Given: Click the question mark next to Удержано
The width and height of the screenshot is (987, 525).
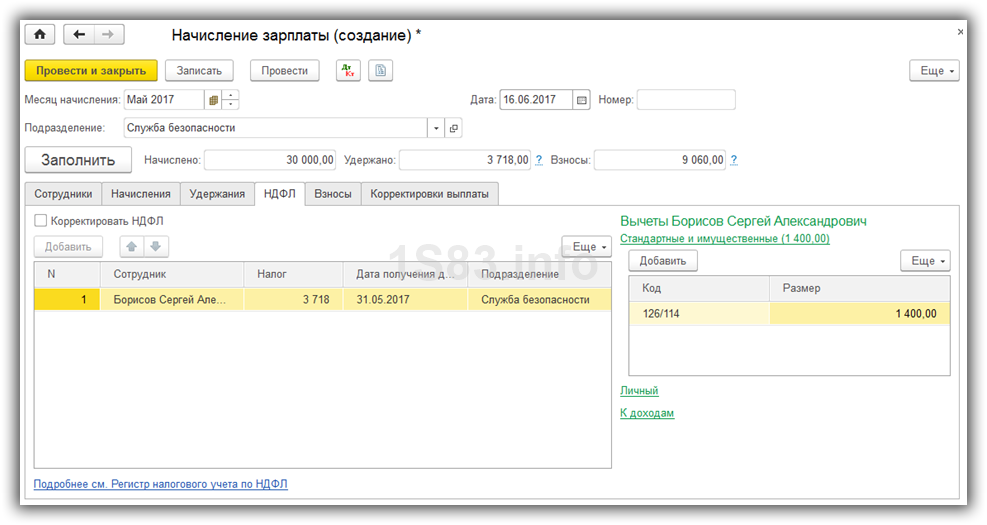Looking at the screenshot, I should tap(539, 160).
